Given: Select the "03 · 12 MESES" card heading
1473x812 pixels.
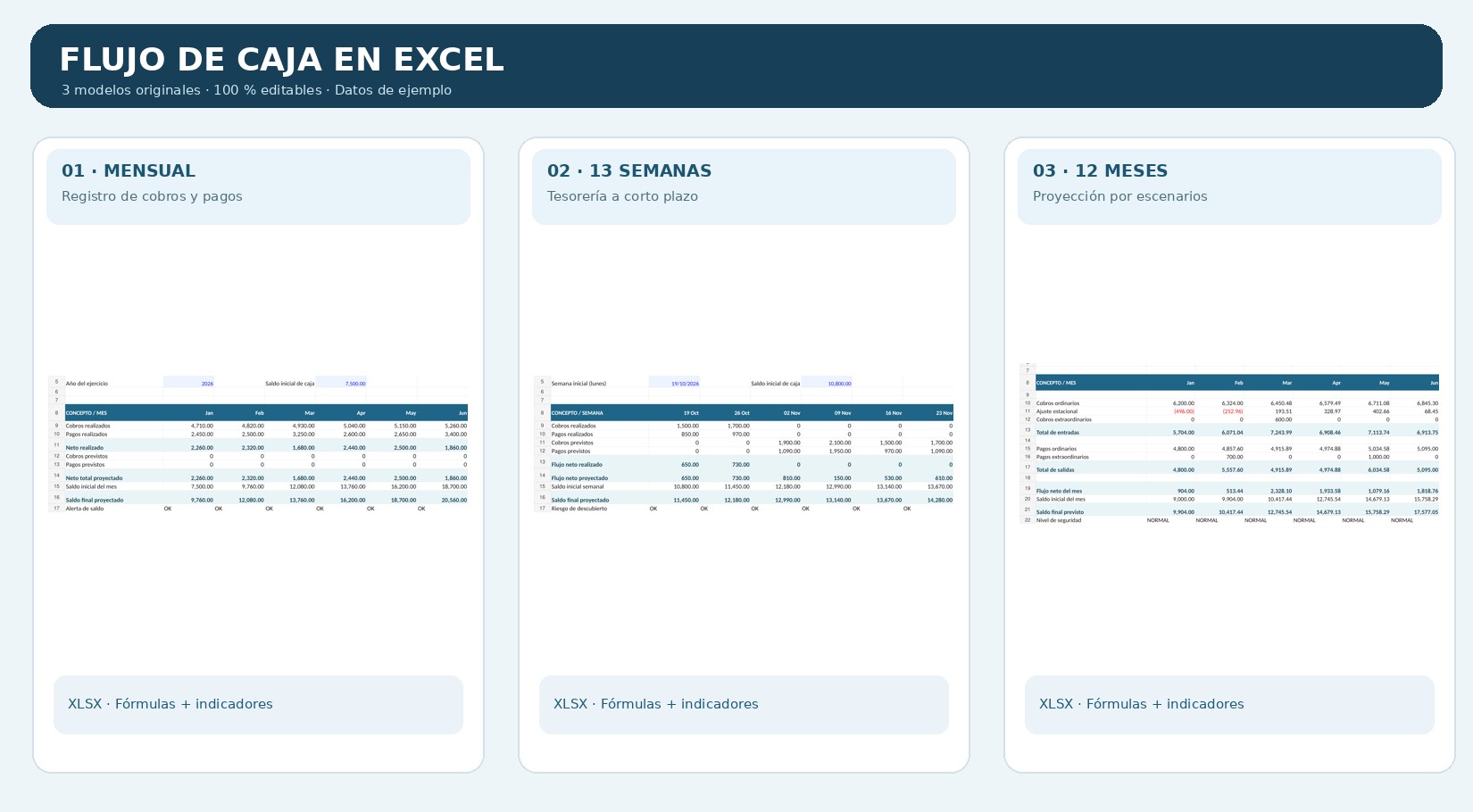Looking at the screenshot, I should tap(1100, 170).
